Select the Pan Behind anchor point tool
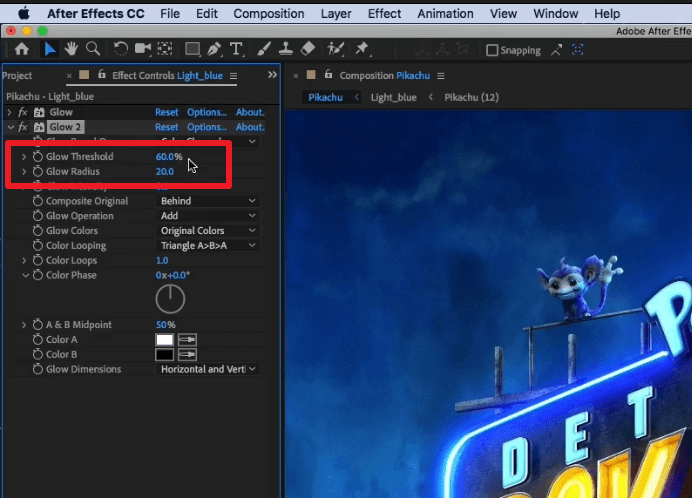This screenshot has width=692, height=498. point(165,49)
